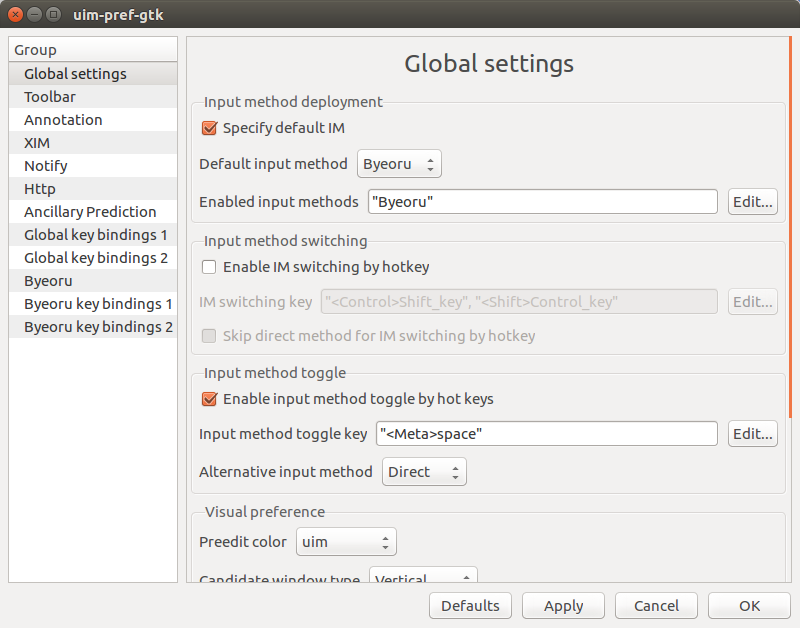Image resolution: width=800 pixels, height=628 pixels.
Task: Select the XIM group
Action: coord(37,143)
